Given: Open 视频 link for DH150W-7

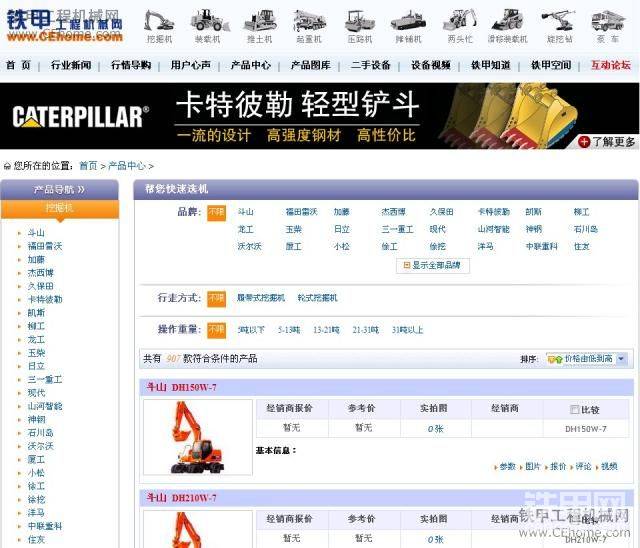Looking at the screenshot, I should click(609, 466).
